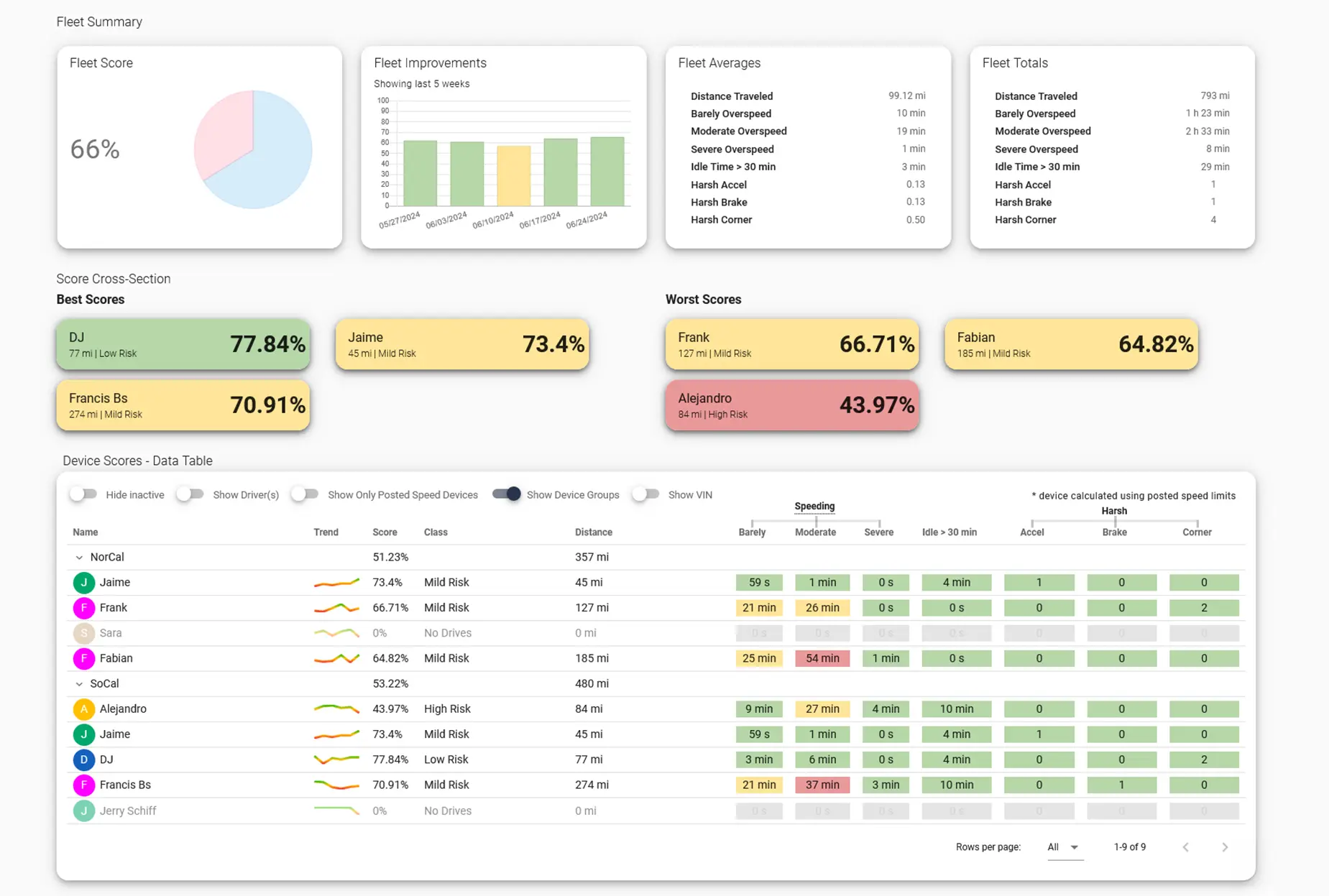
Task: Click Sara's greyed-out avatar icon
Action: (x=84, y=633)
